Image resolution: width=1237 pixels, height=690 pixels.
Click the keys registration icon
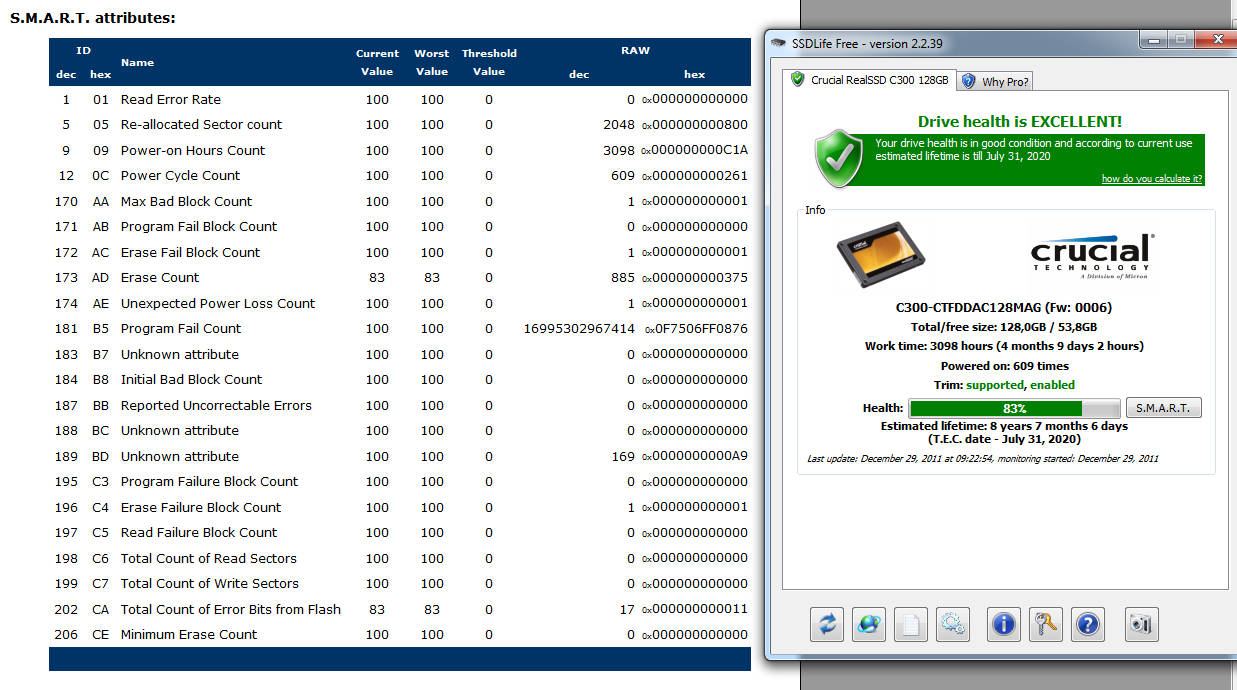coord(1045,625)
